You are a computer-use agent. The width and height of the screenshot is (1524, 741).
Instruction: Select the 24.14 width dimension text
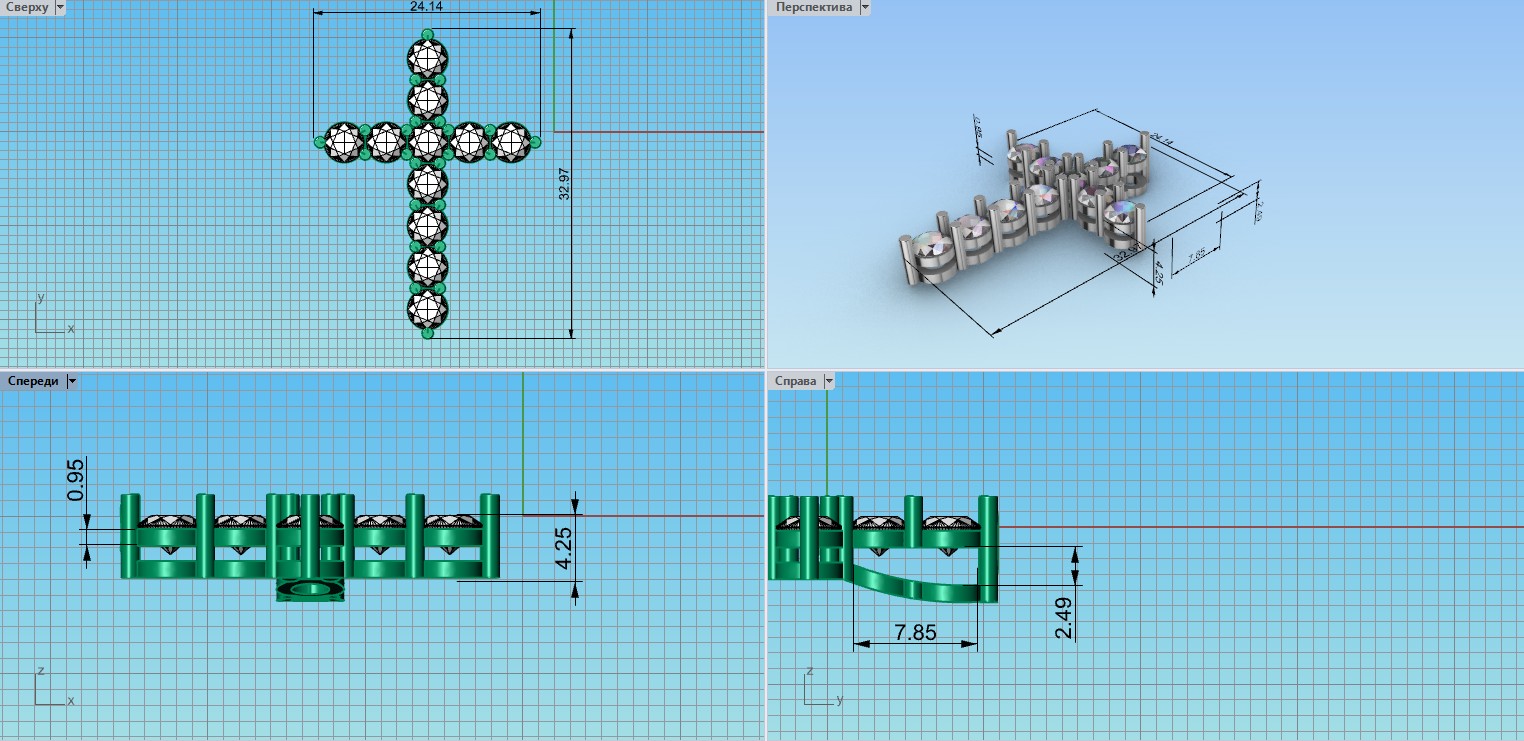click(x=427, y=7)
